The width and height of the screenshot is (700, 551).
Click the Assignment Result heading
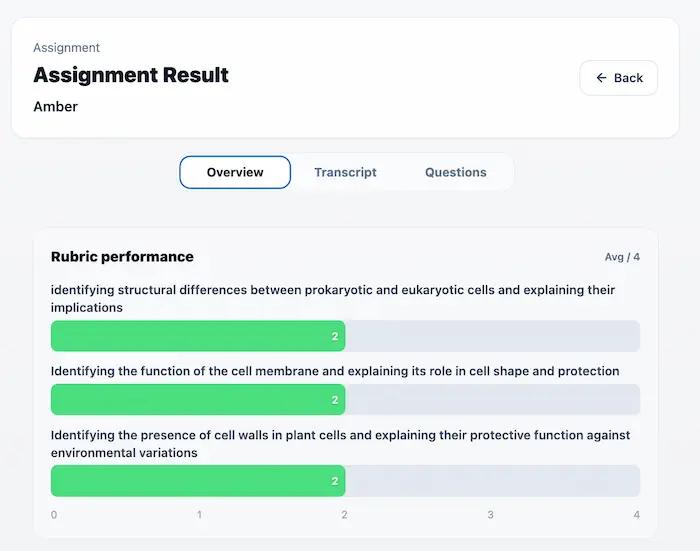131,75
